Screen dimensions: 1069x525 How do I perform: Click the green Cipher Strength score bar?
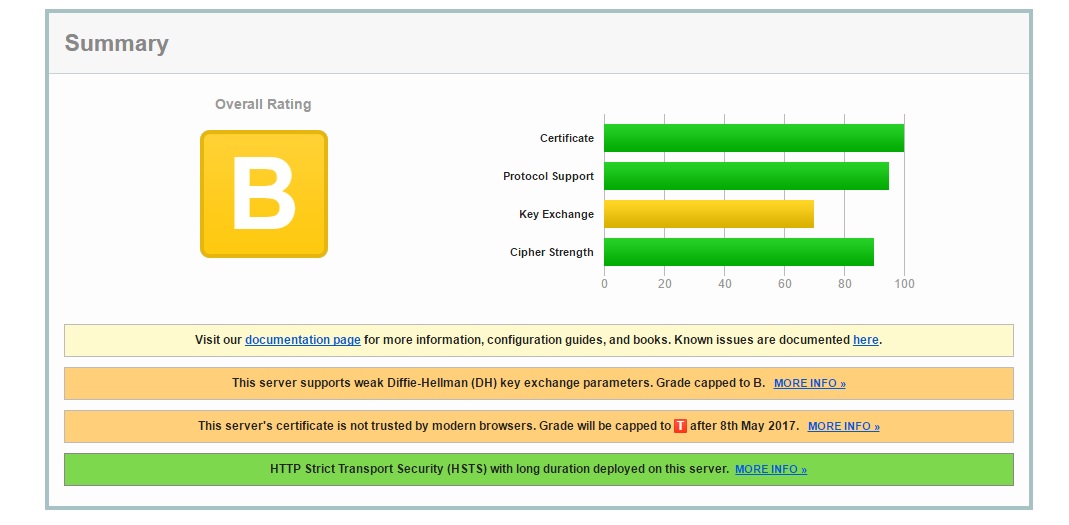click(x=739, y=252)
